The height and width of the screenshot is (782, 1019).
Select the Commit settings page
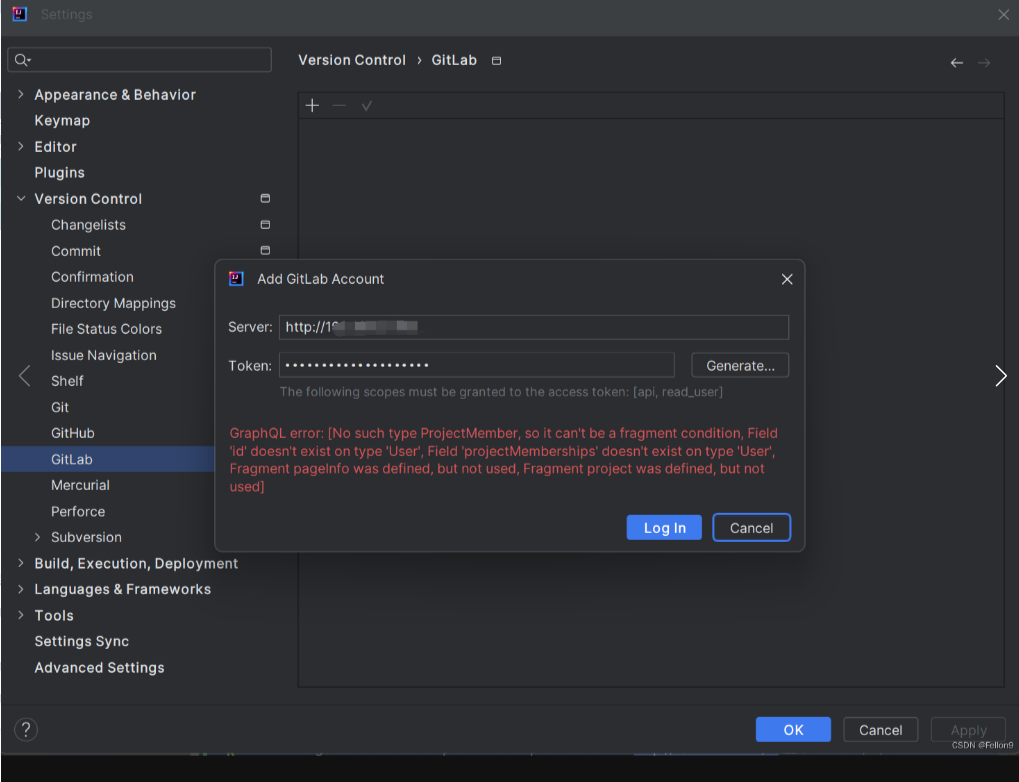[x=76, y=251]
